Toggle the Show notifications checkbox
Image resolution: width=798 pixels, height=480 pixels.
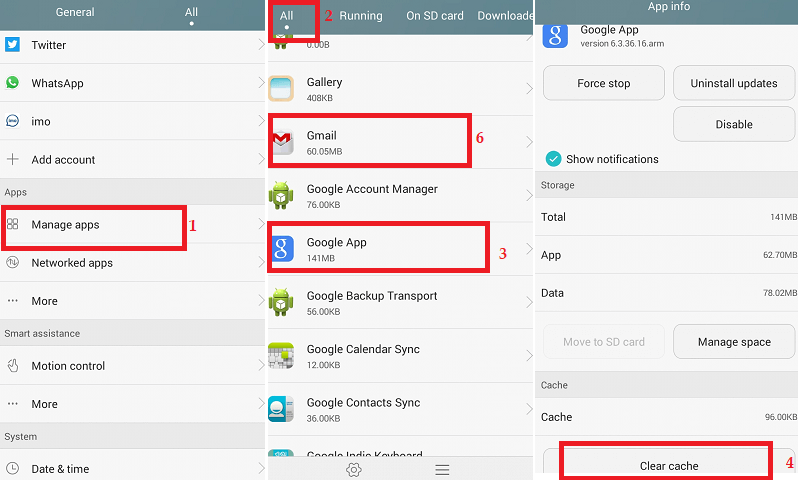click(553, 159)
